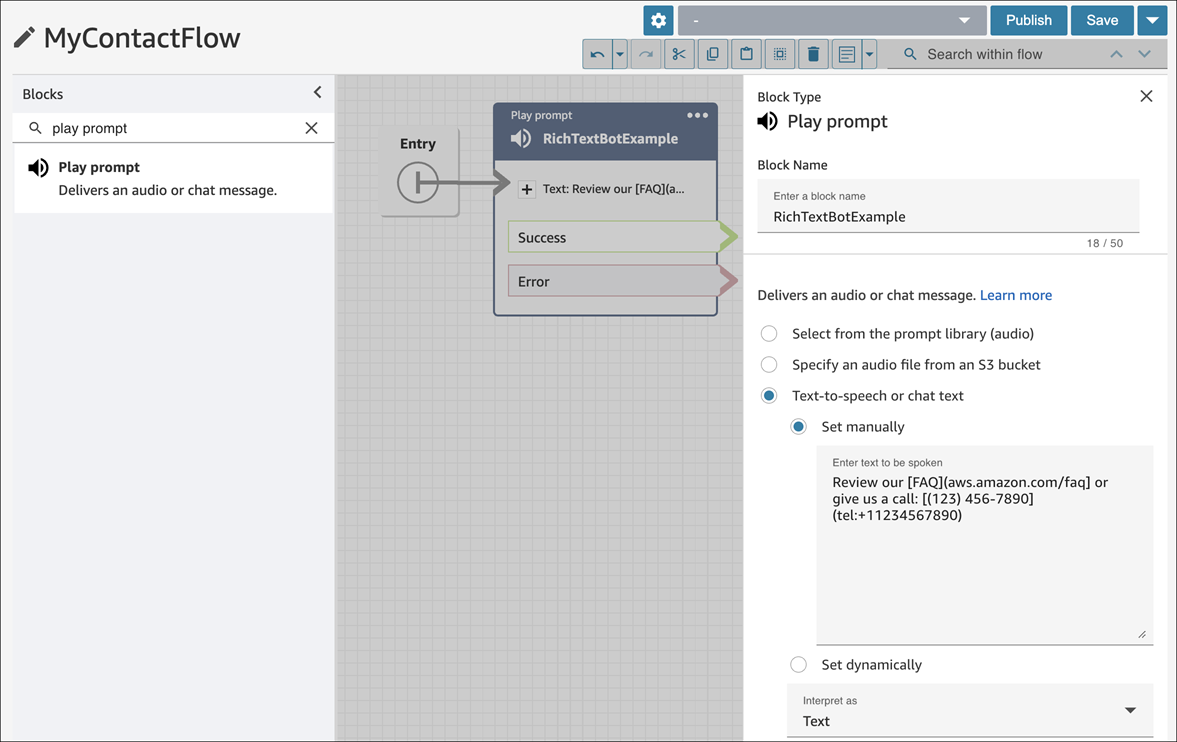
Task: Open the Learn more link
Action: (x=1016, y=295)
